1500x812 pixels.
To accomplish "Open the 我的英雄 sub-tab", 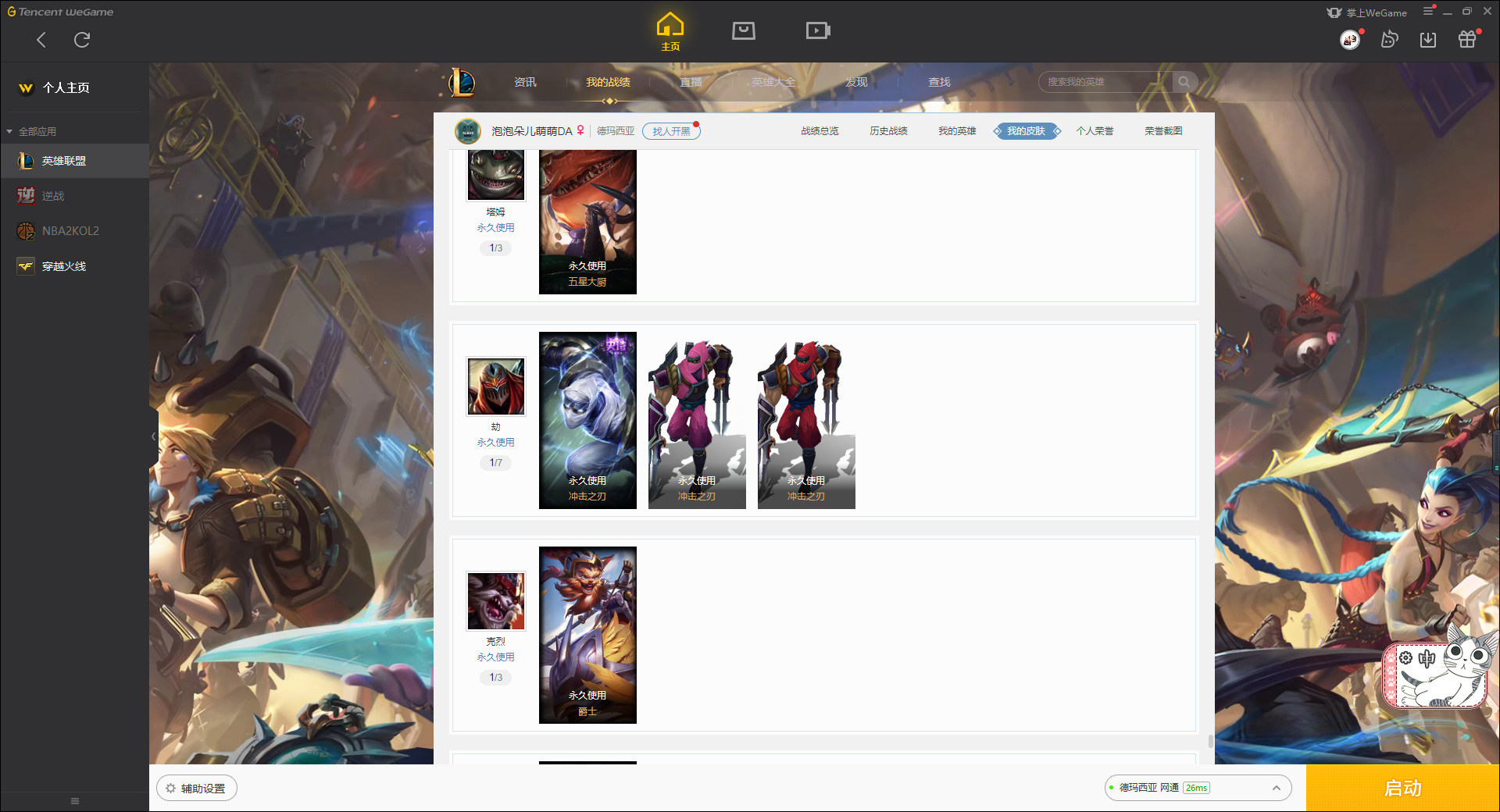I will click(x=957, y=131).
